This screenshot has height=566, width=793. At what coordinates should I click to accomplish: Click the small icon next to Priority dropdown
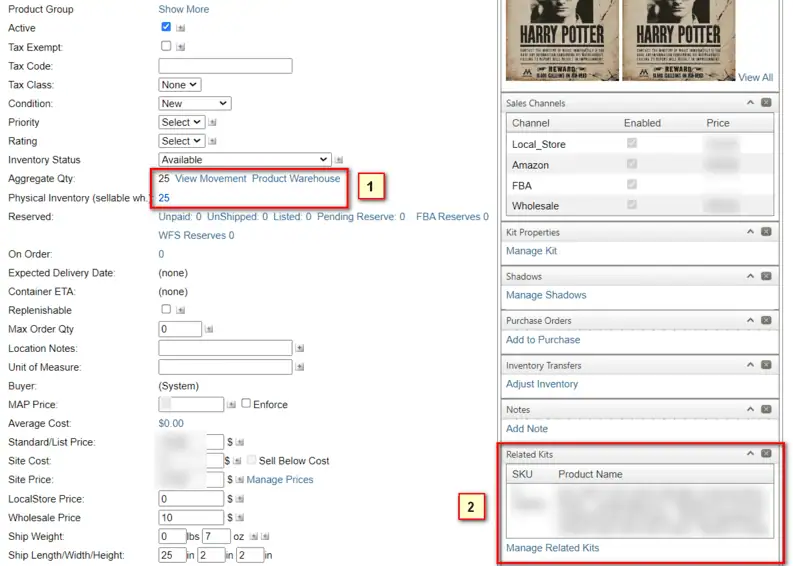(x=212, y=122)
